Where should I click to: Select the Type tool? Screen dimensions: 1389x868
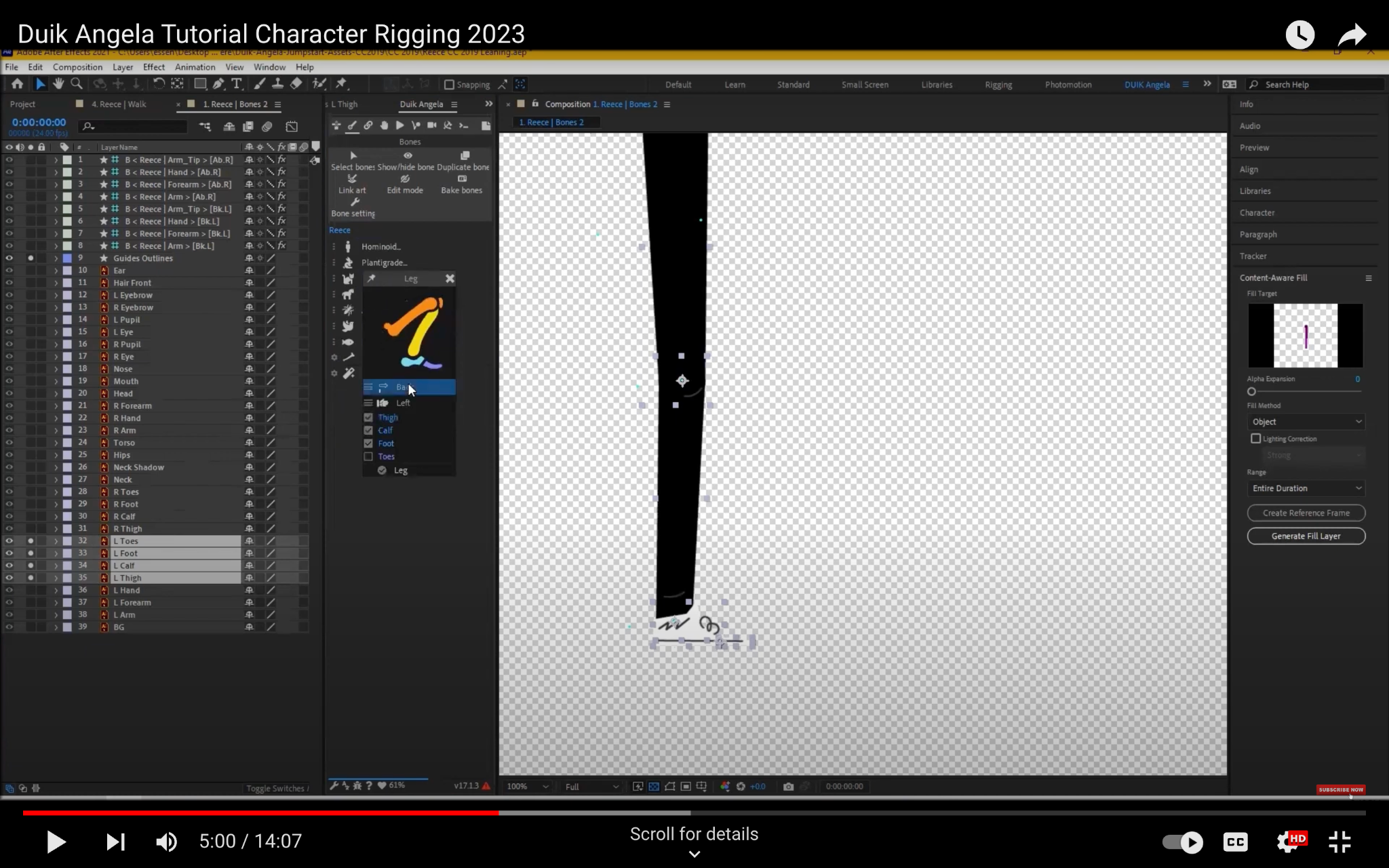[237, 84]
